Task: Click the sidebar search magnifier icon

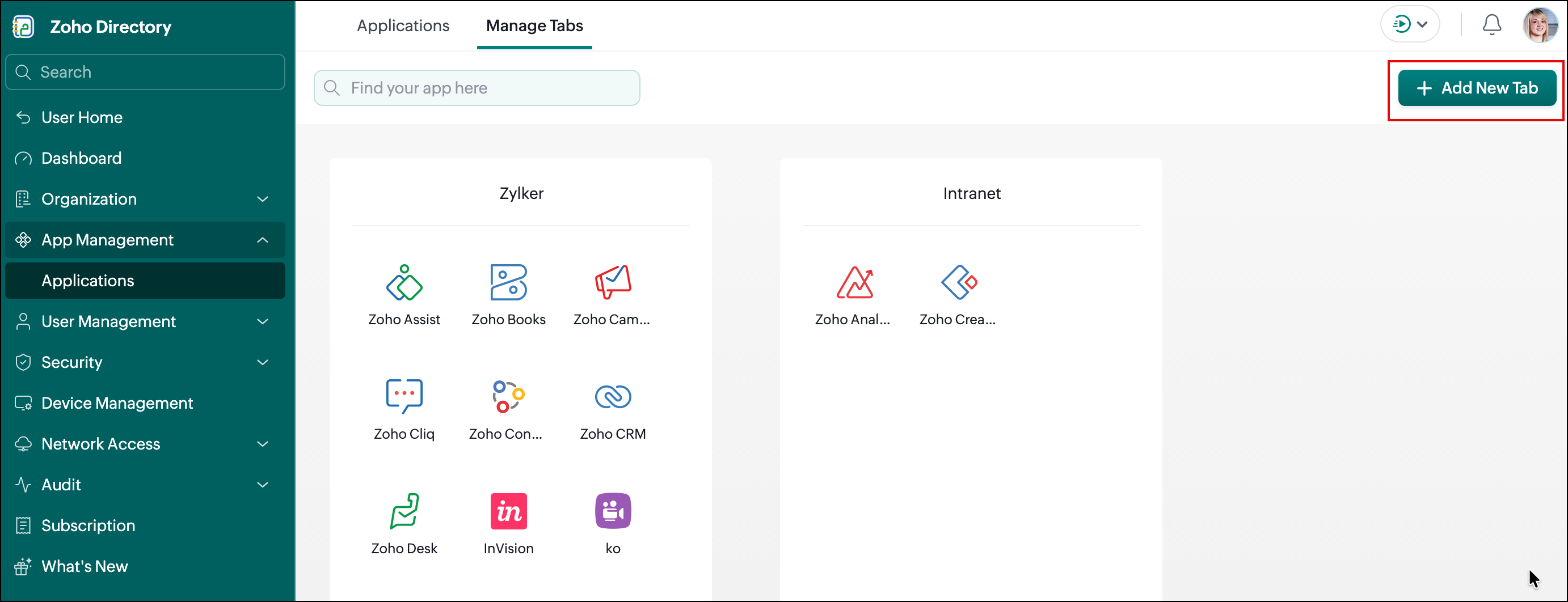Action: tap(23, 72)
